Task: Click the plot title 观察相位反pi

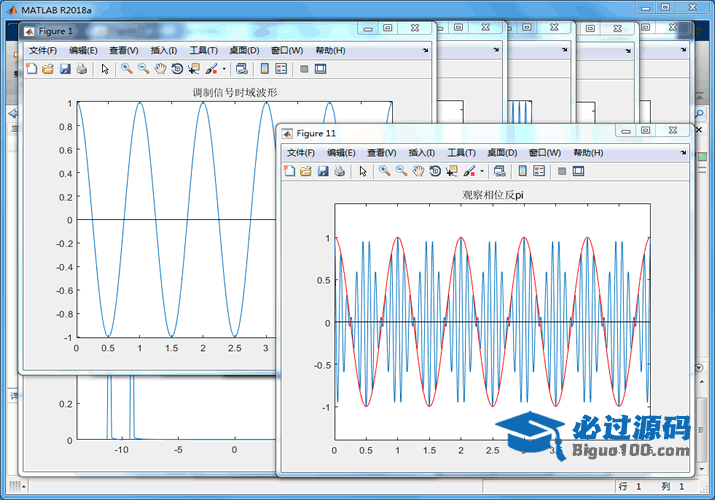Action: (x=492, y=195)
